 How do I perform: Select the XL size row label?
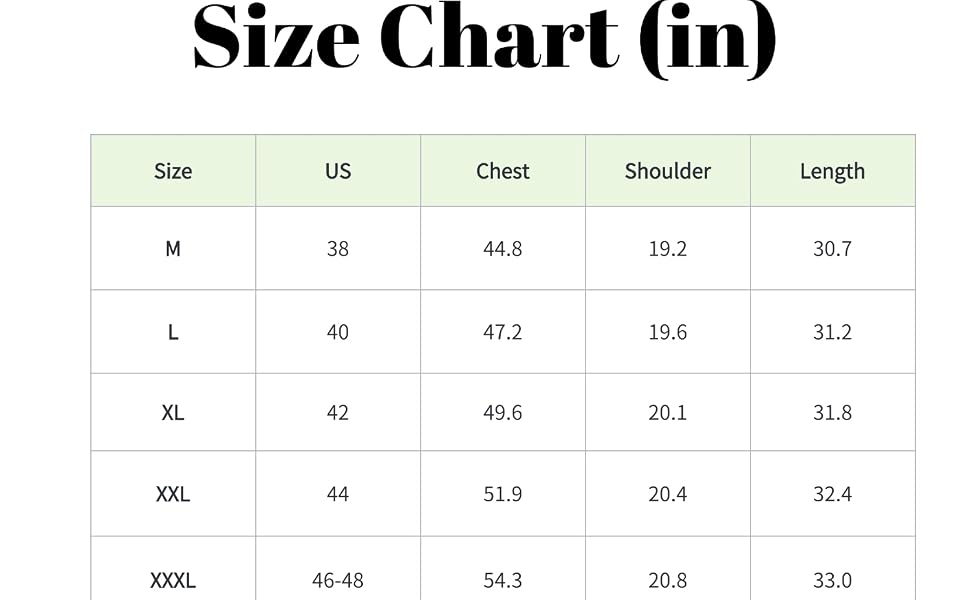[x=173, y=413]
